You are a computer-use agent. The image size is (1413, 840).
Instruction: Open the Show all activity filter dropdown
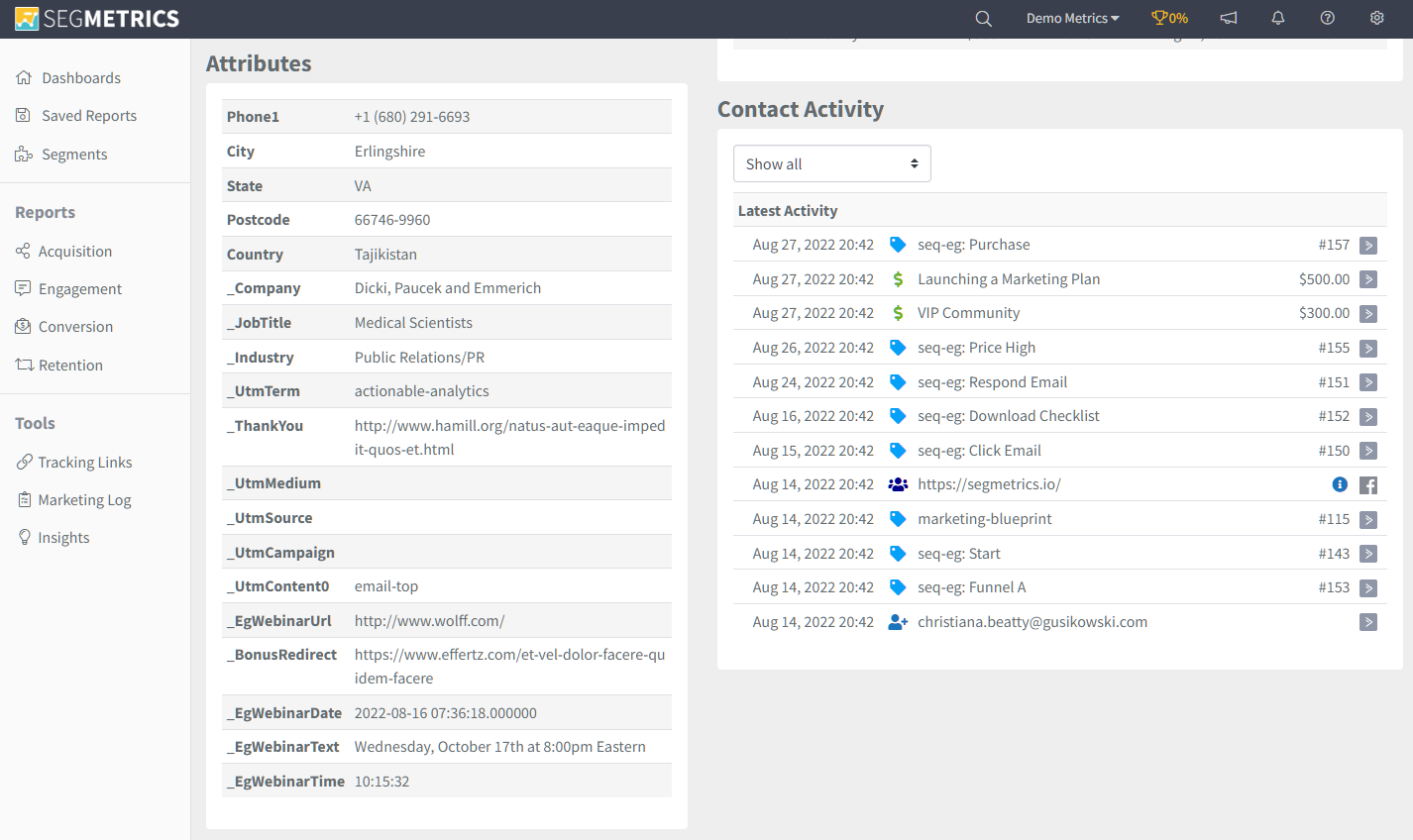tap(832, 163)
